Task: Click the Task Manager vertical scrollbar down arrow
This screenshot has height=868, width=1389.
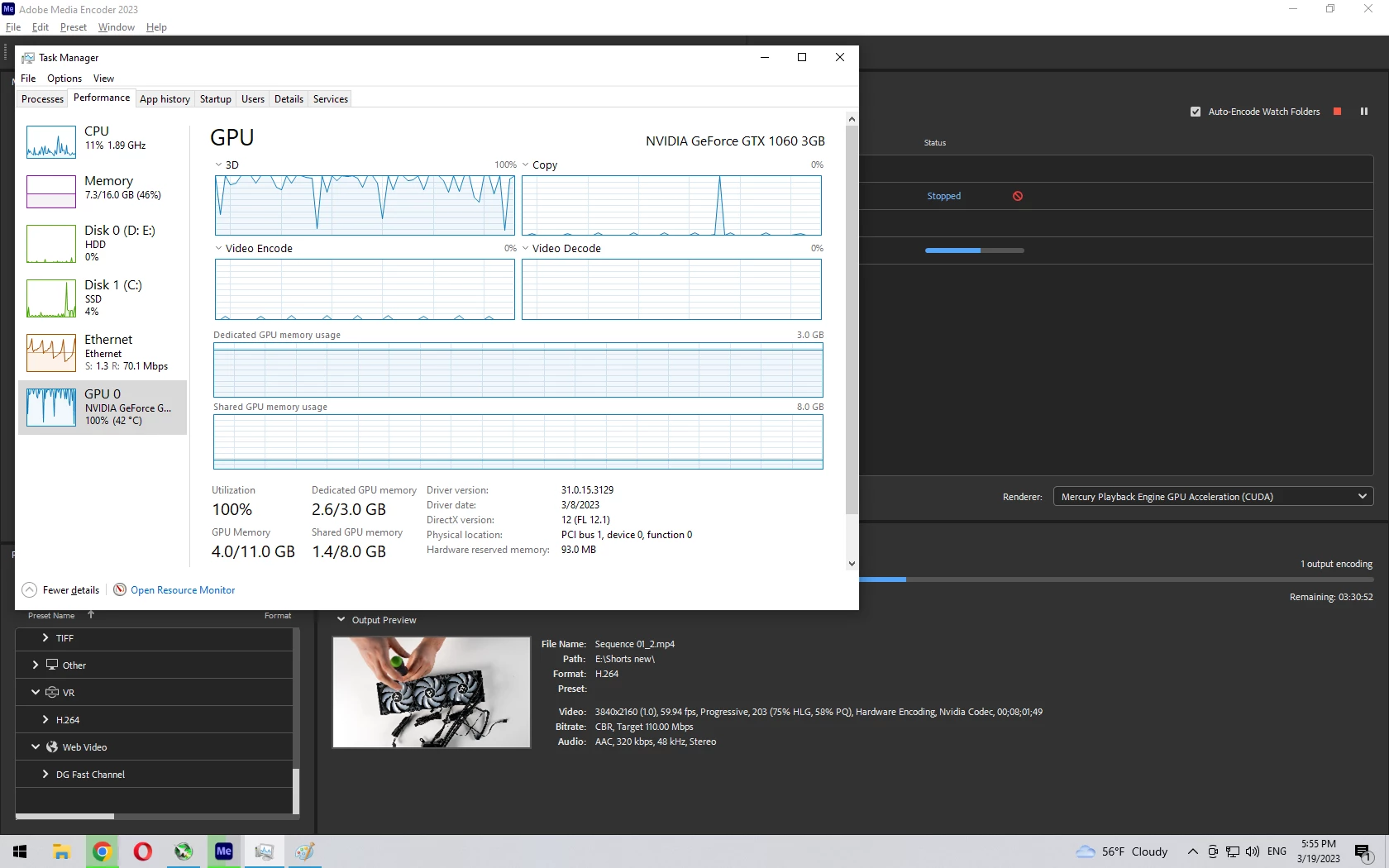Action: [852, 564]
